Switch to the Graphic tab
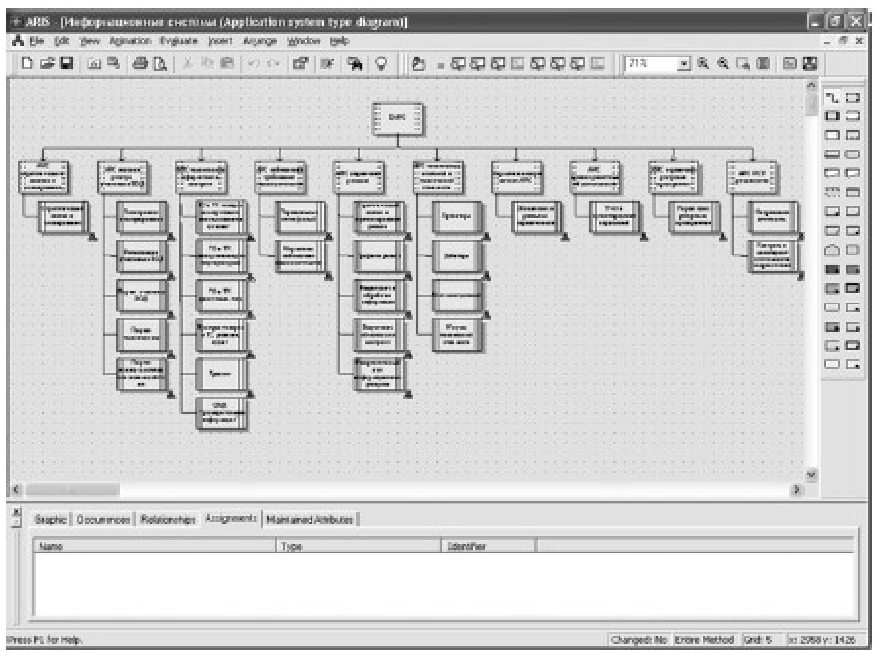Screen dimensions: 883x657 51,520
